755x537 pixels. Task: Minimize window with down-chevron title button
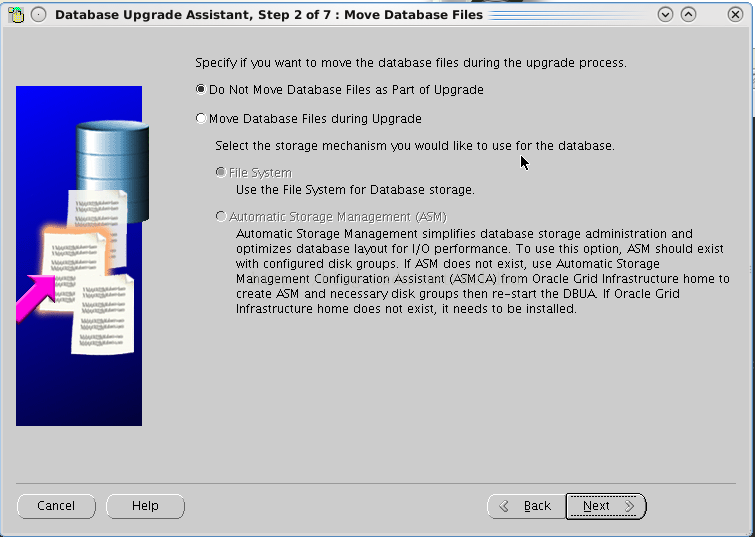(x=665, y=14)
